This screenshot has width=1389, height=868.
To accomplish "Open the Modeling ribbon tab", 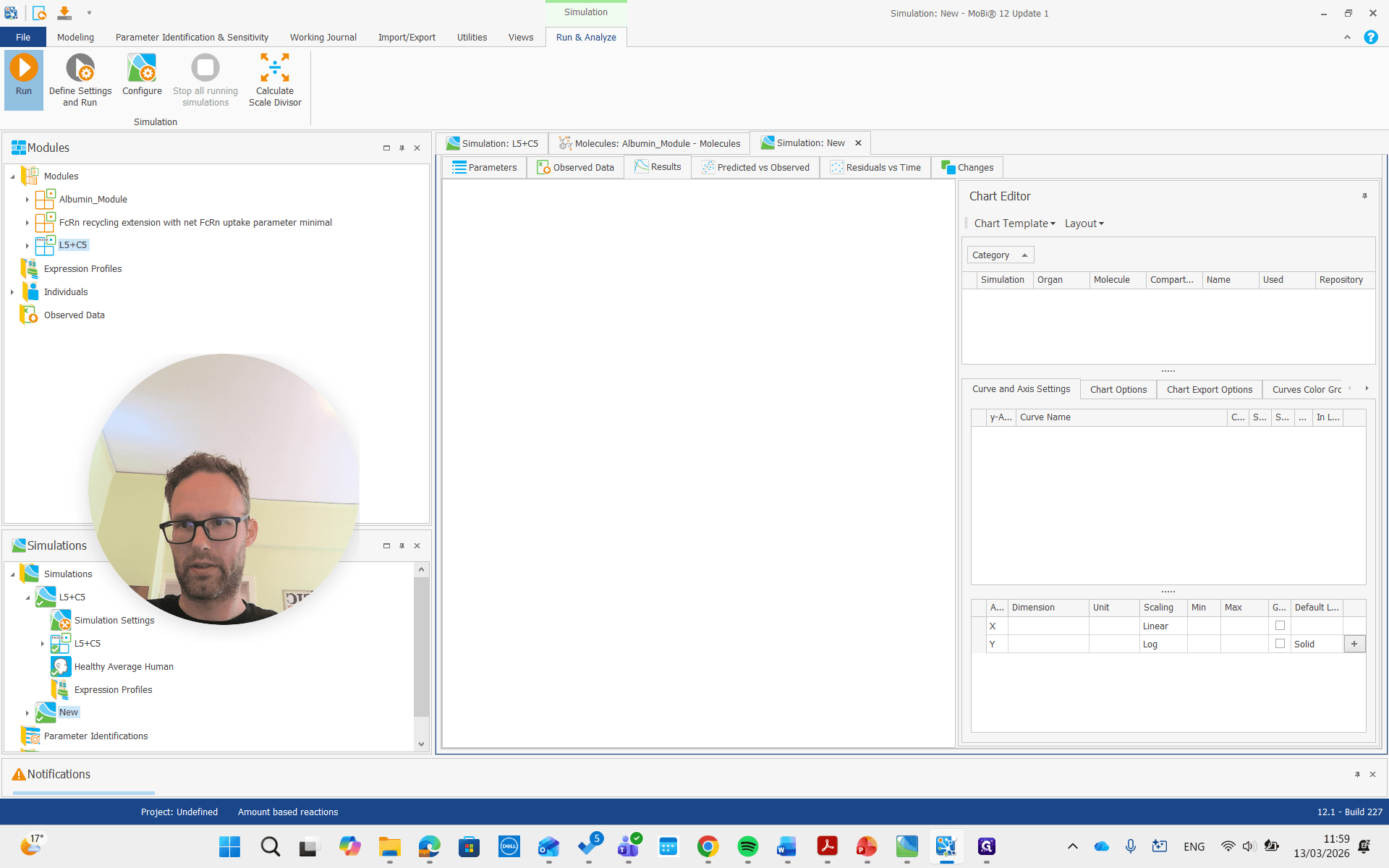I will click(75, 37).
